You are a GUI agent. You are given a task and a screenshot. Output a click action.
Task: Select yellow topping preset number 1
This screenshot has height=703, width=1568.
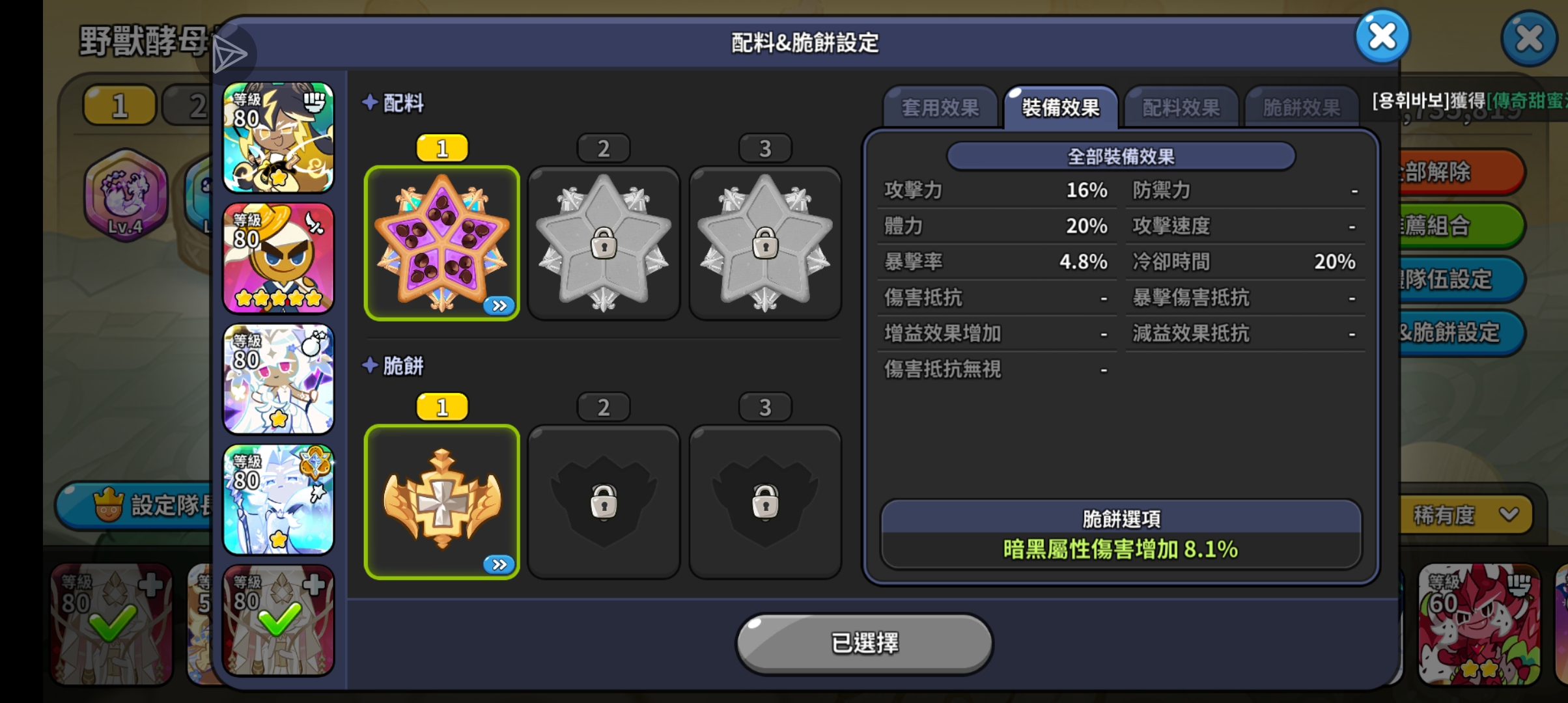tap(442, 148)
